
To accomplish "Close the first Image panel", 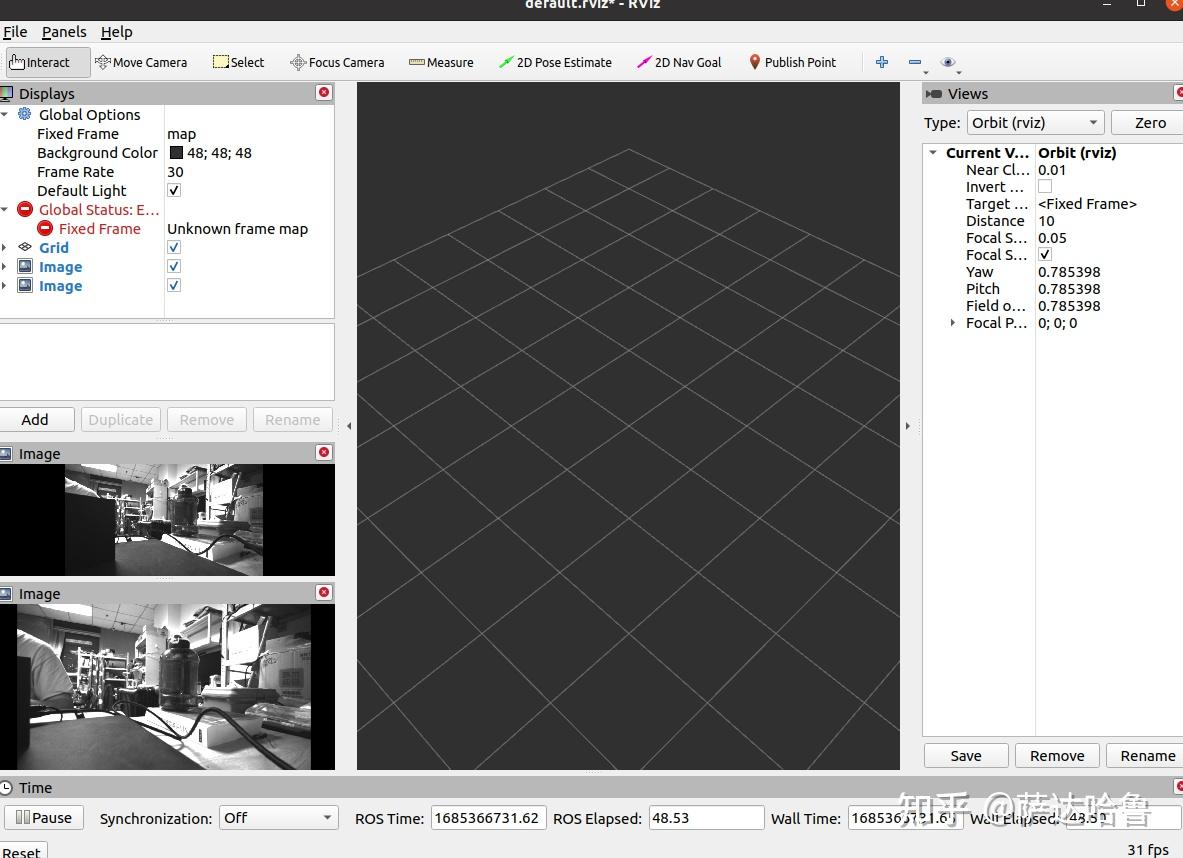I will point(324,452).
